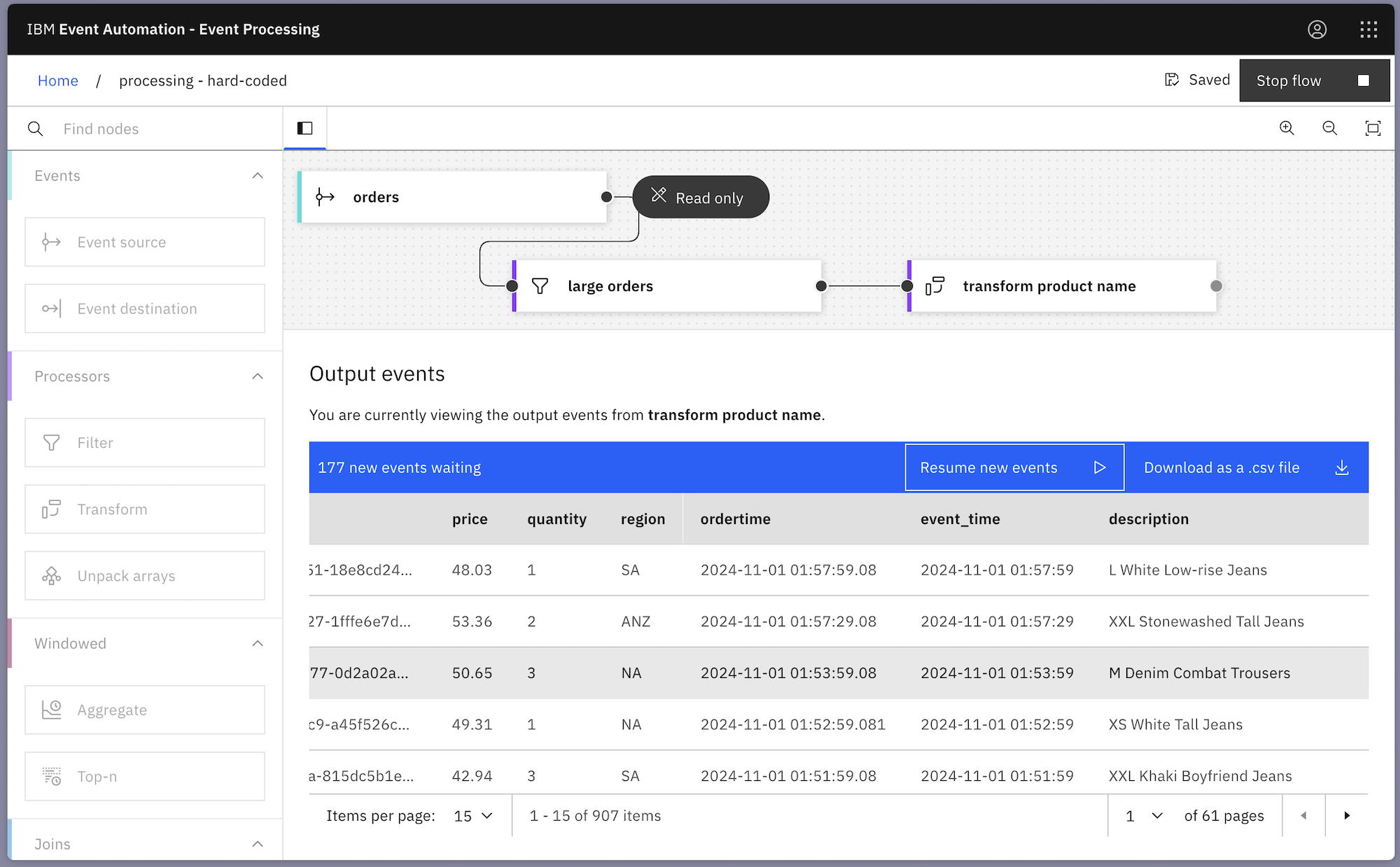Viewport: 1400px width, 867px height.
Task: Click the zoom in magnifier icon
Action: pyautogui.click(x=1287, y=128)
